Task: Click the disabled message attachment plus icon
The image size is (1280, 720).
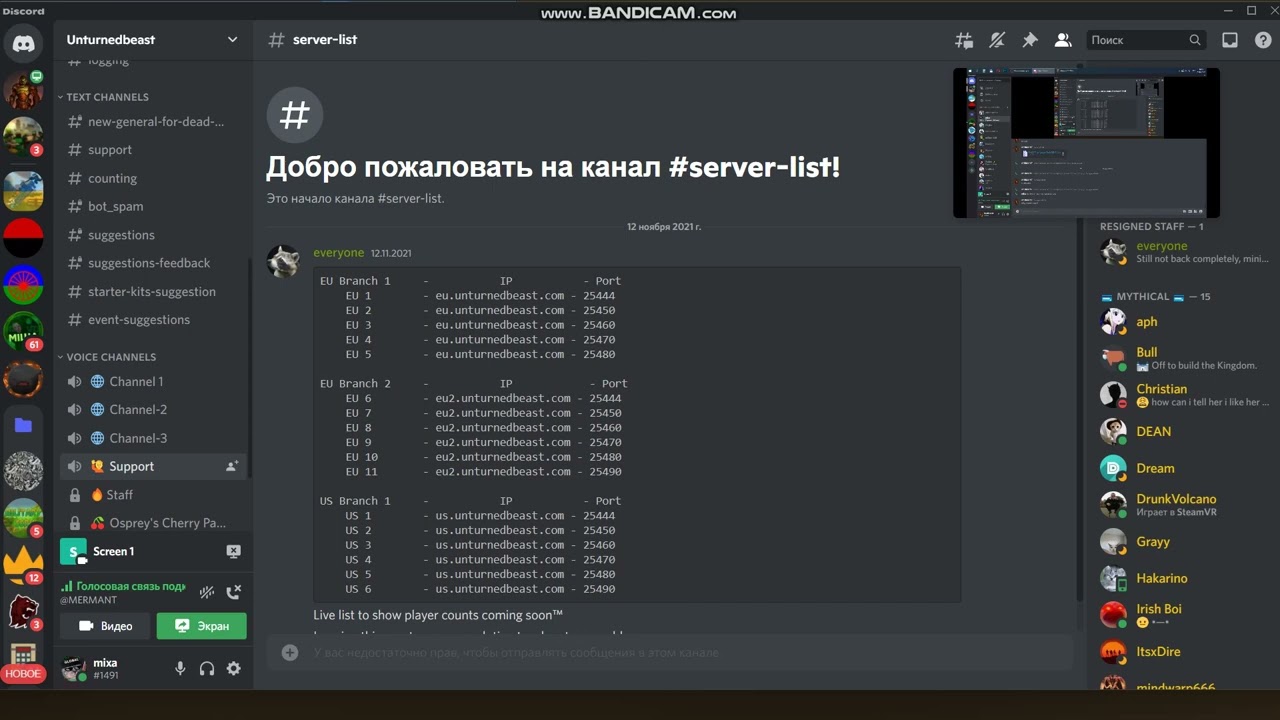Action: (x=290, y=653)
